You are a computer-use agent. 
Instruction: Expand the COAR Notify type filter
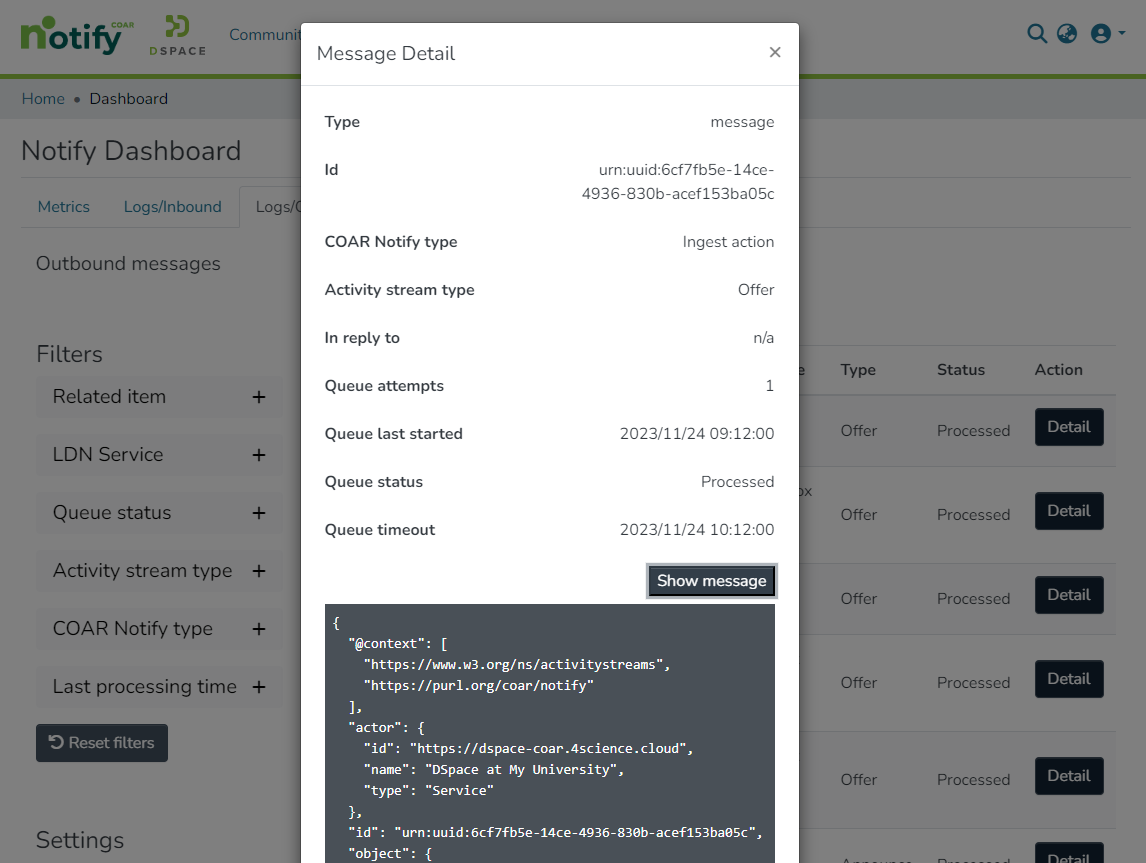(x=258, y=629)
